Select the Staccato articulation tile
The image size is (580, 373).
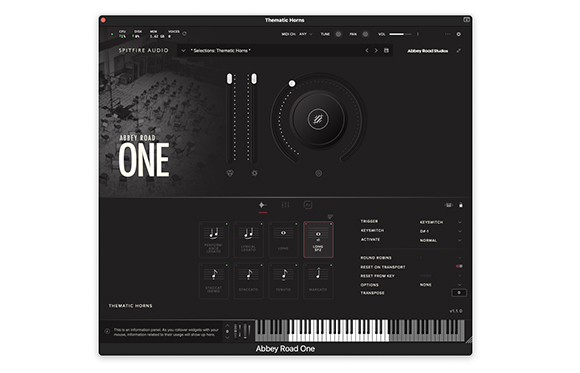[x=248, y=280]
